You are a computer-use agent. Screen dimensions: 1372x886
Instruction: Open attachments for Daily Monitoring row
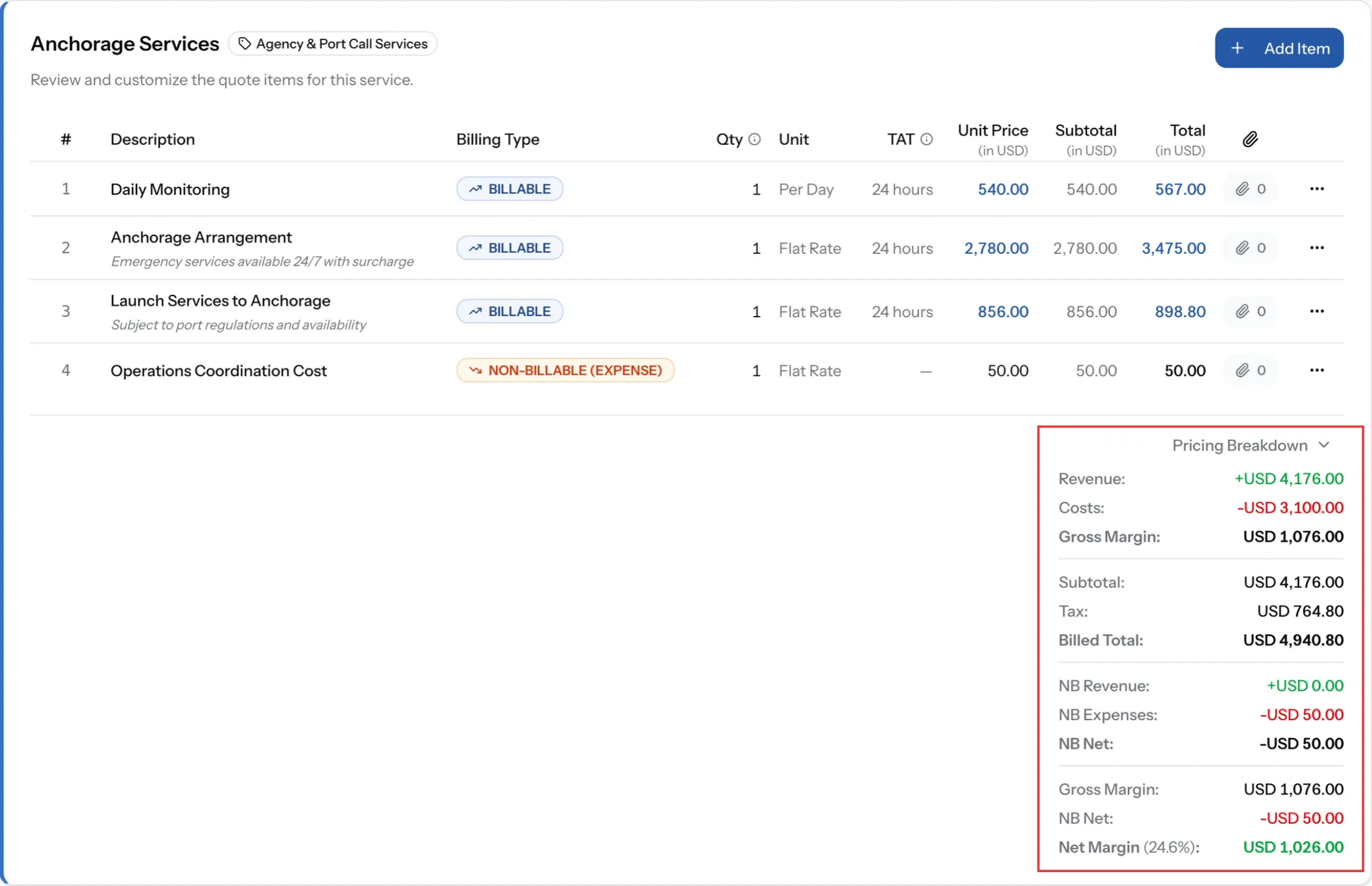pyautogui.click(x=1250, y=189)
